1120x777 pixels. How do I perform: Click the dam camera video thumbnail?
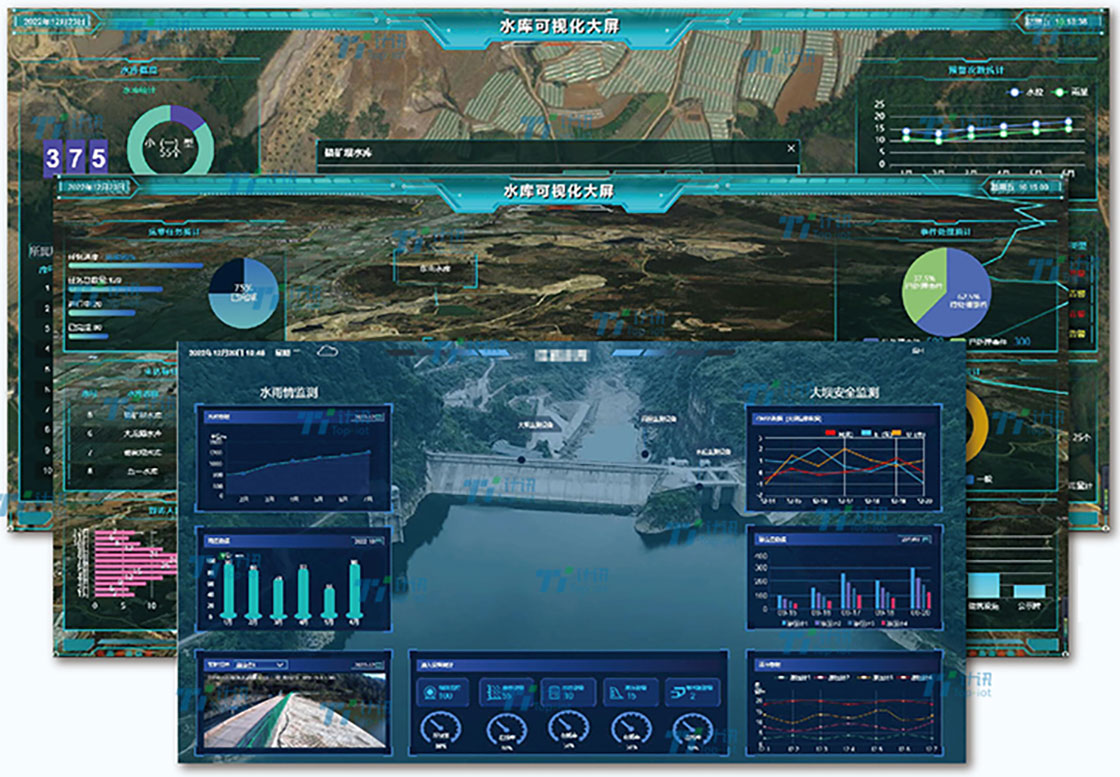pos(294,709)
